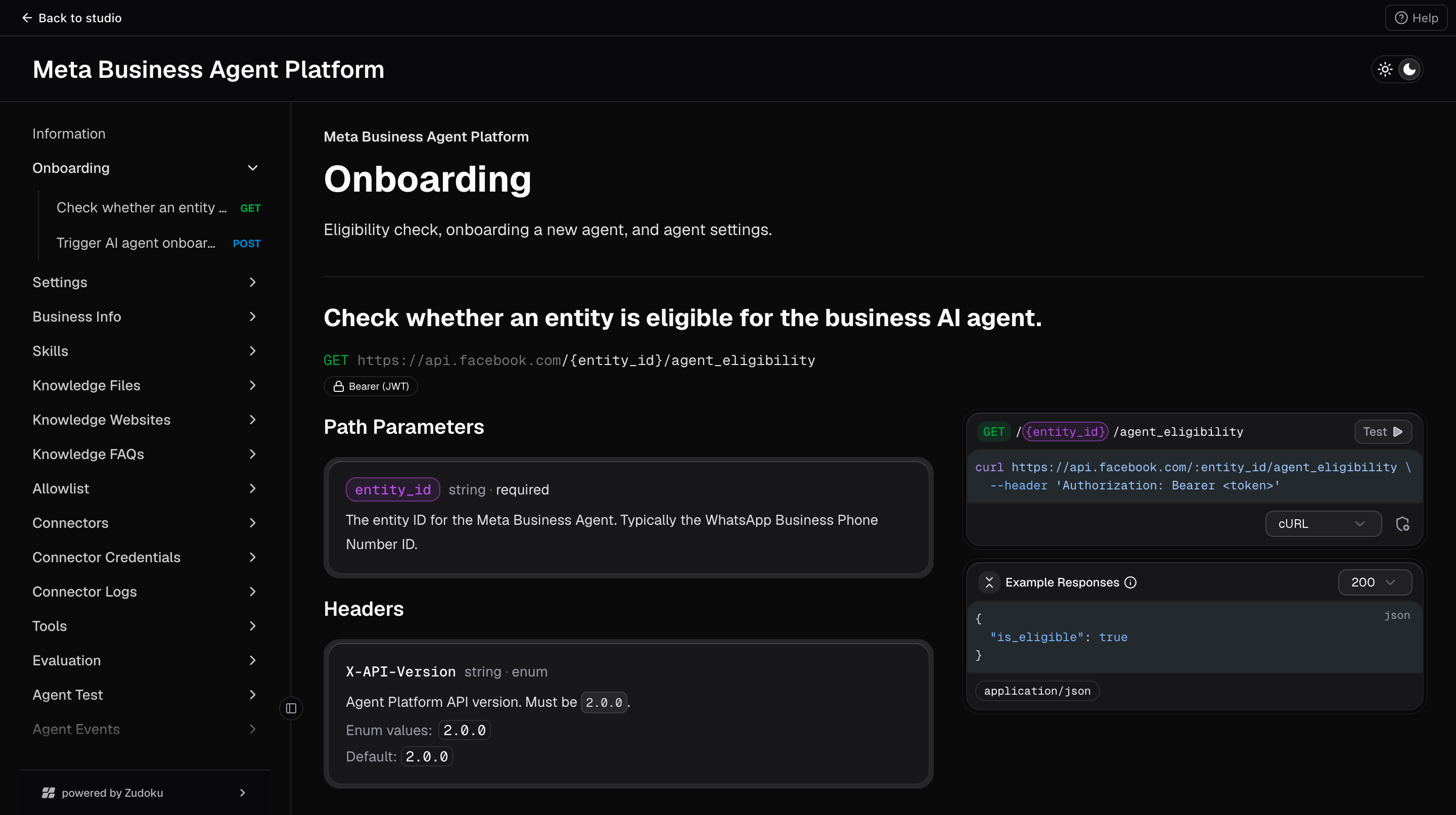The height and width of the screenshot is (815, 1456).
Task: Expand the Evaluation section
Action: 145,661
